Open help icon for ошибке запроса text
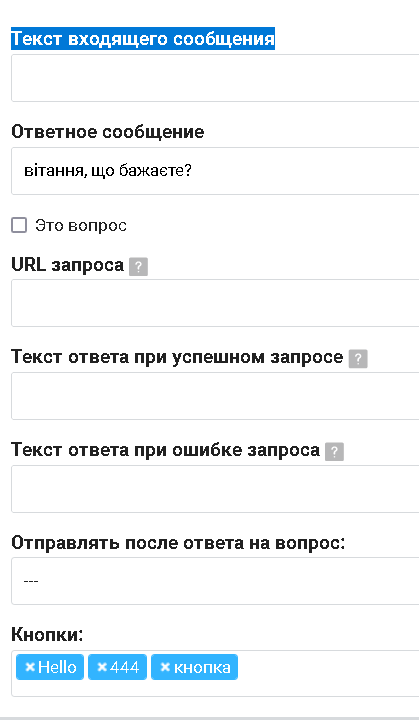The width and height of the screenshot is (419, 720). (x=334, y=452)
